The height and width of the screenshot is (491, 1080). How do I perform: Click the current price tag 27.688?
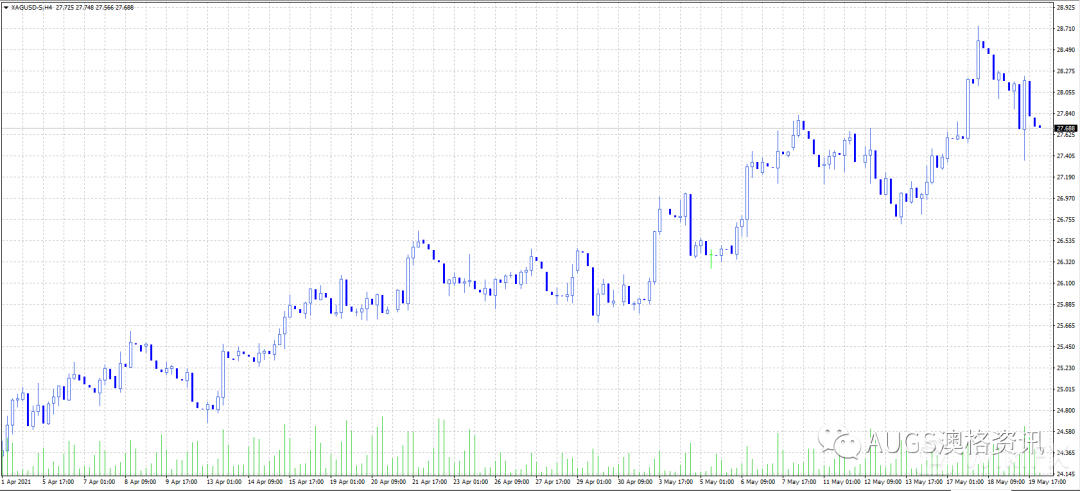(x=1064, y=128)
